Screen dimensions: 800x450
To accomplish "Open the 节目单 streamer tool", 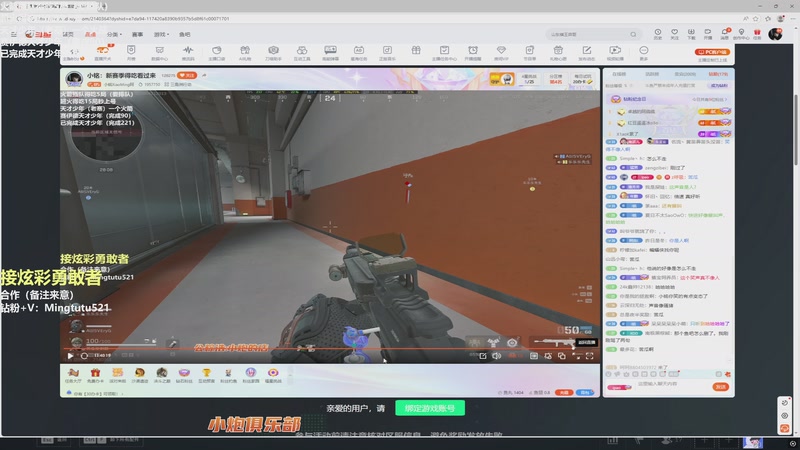I will click(530, 53).
